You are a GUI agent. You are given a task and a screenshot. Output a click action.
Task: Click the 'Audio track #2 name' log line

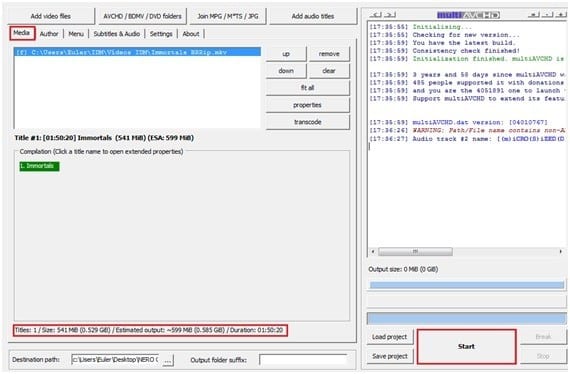point(467,139)
